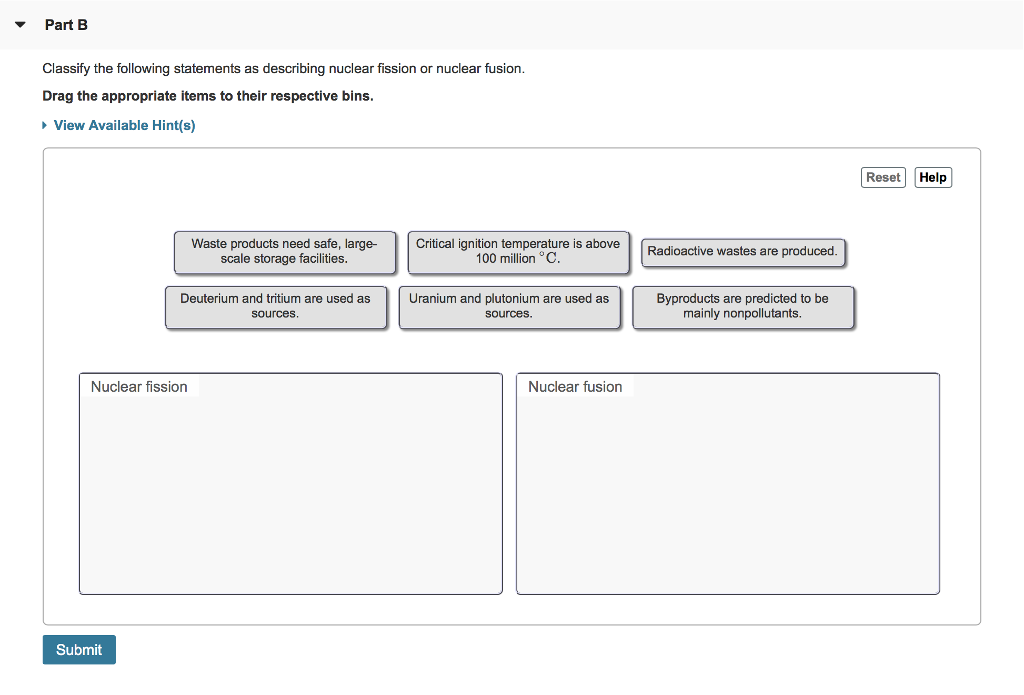This screenshot has width=1024, height=695.
Task: Click inside the Nuclear fission bin
Action: coord(291,484)
